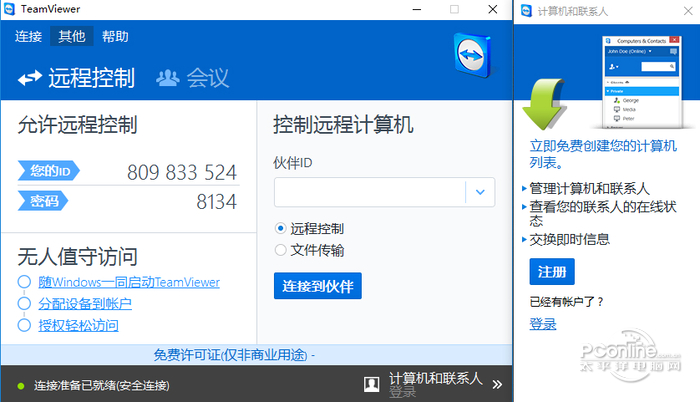The height and width of the screenshot is (402, 700).
Task: Click the ID number 809 833 524
Action: (x=182, y=172)
